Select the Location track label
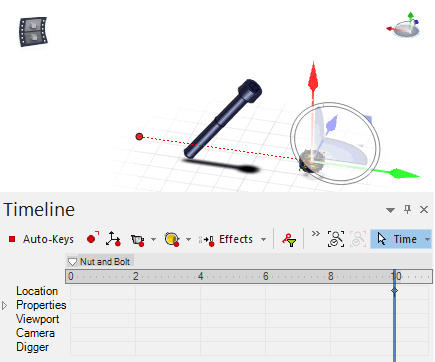This screenshot has height=362, width=435. [x=37, y=291]
